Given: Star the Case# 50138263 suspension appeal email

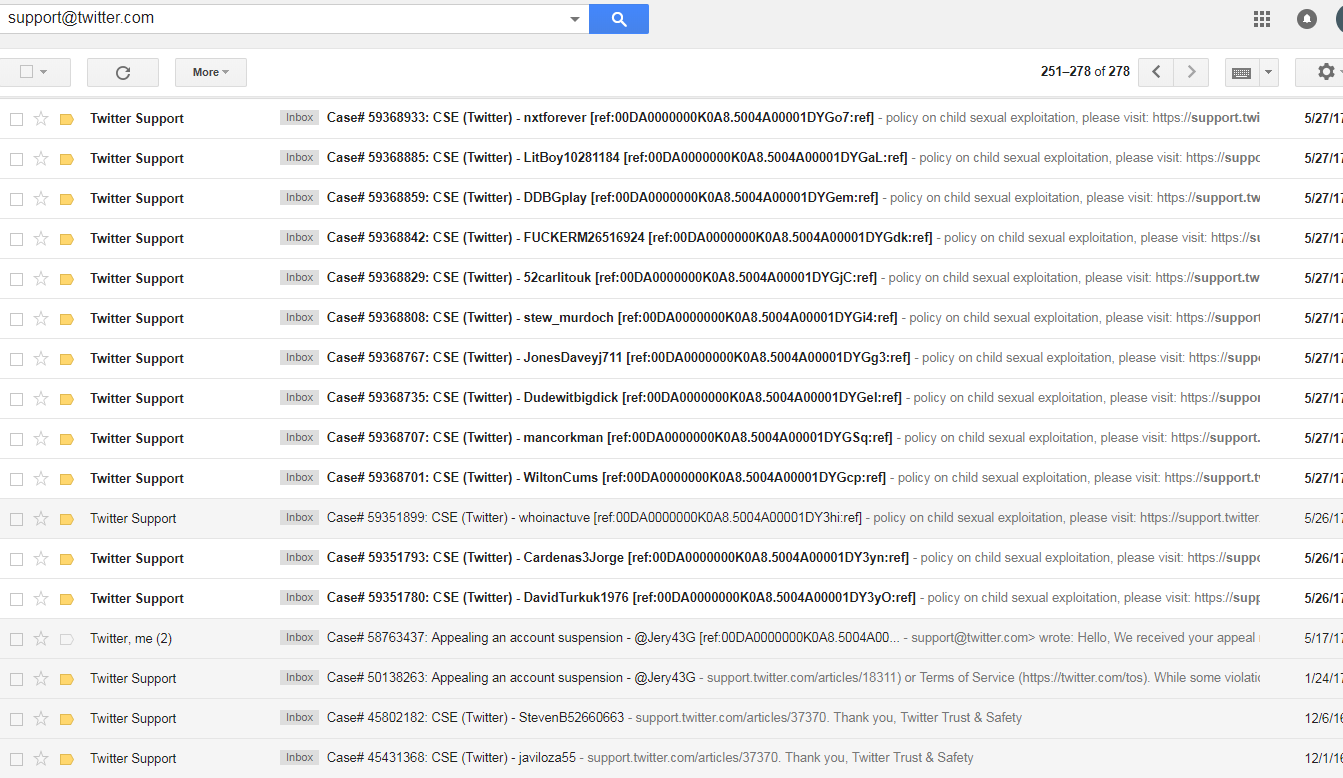Looking at the screenshot, I should pos(41,679).
